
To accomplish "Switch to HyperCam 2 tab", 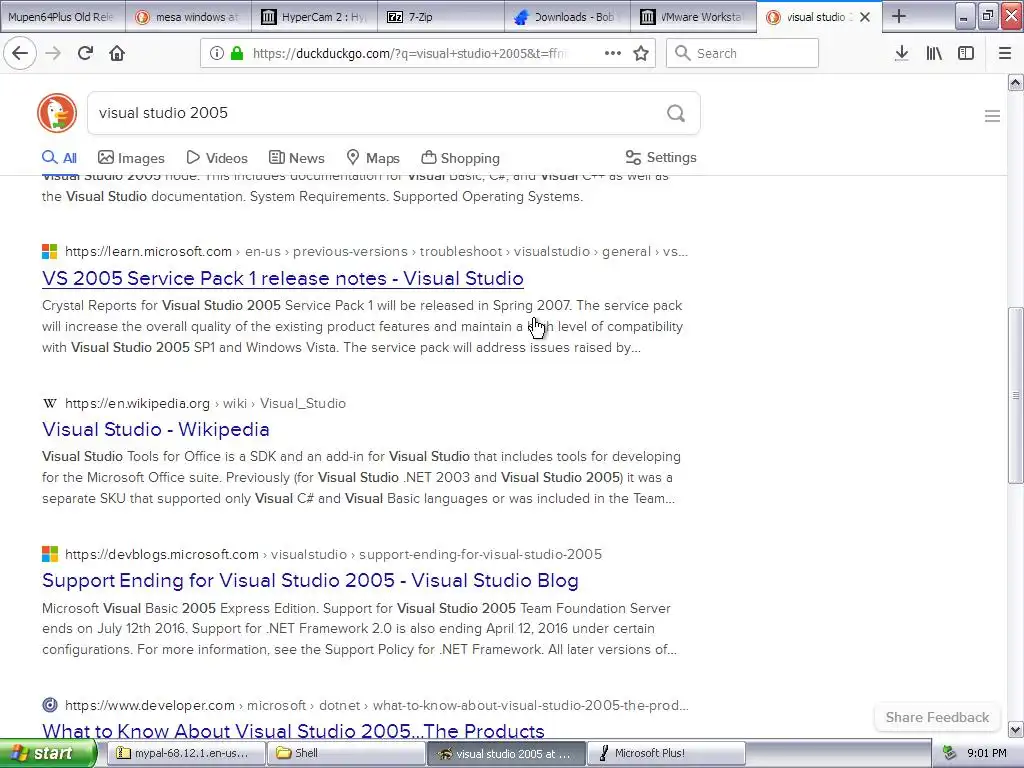I will [314, 17].
